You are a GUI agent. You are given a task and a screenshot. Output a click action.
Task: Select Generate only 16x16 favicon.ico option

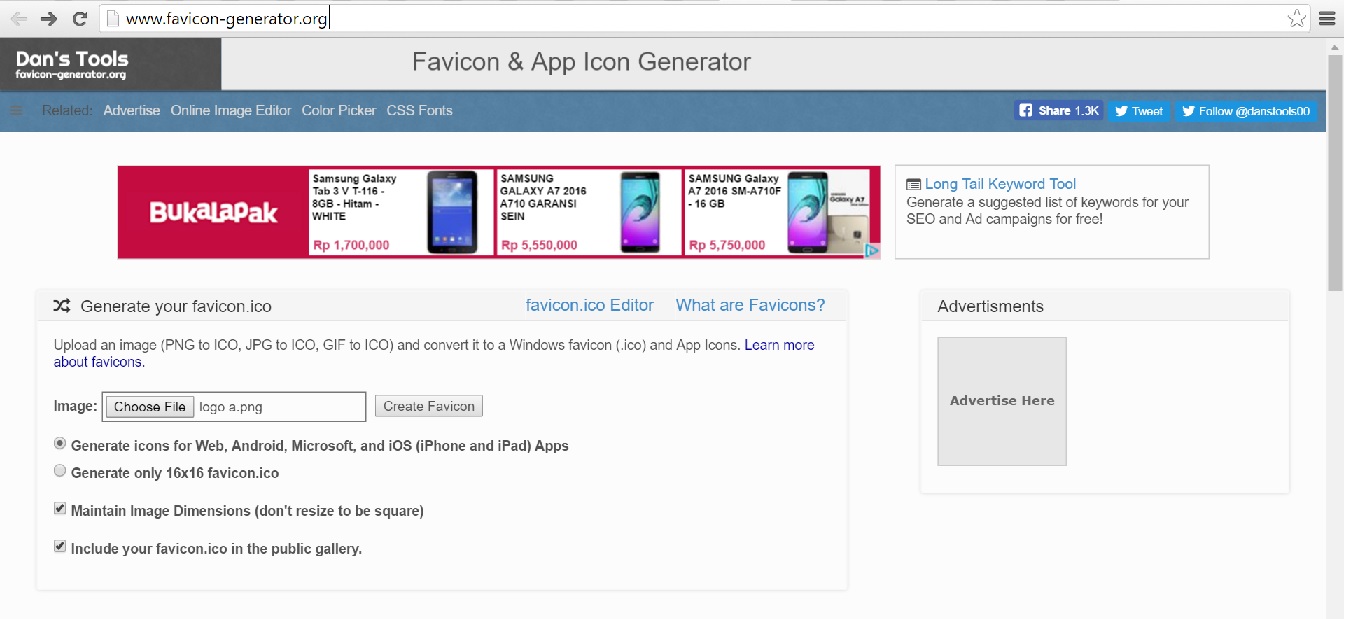pyautogui.click(x=59, y=470)
